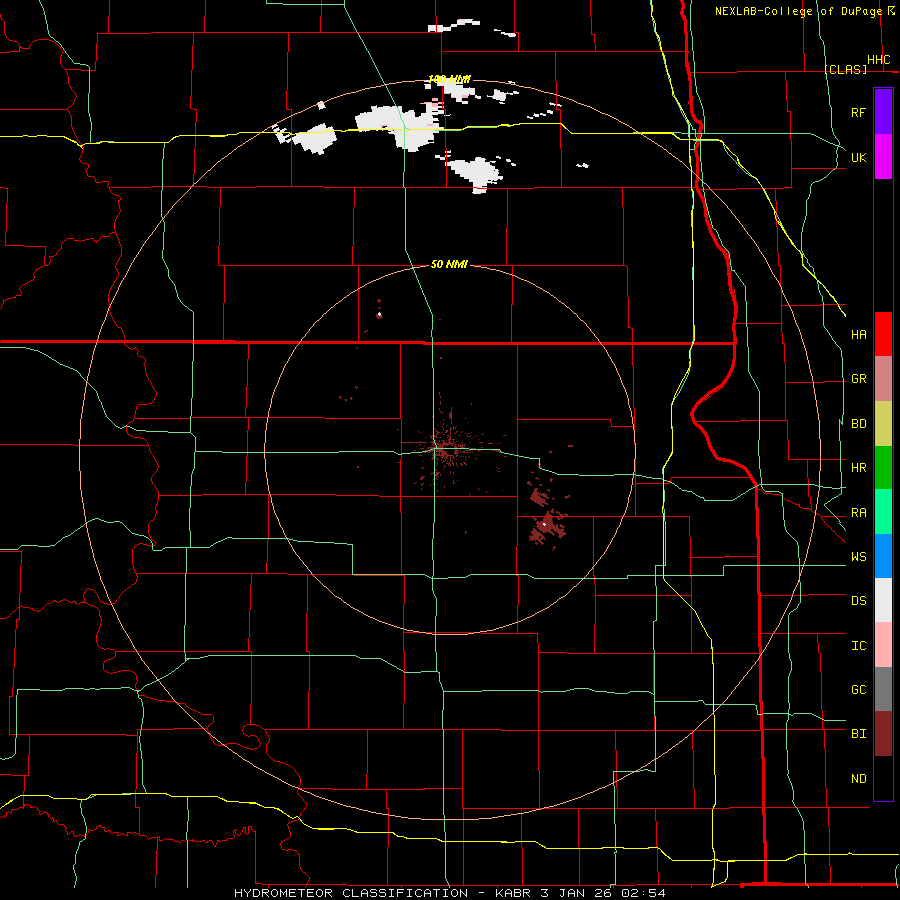Click the HHC product label
The width and height of the screenshot is (900, 900).
click(x=879, y=60)
